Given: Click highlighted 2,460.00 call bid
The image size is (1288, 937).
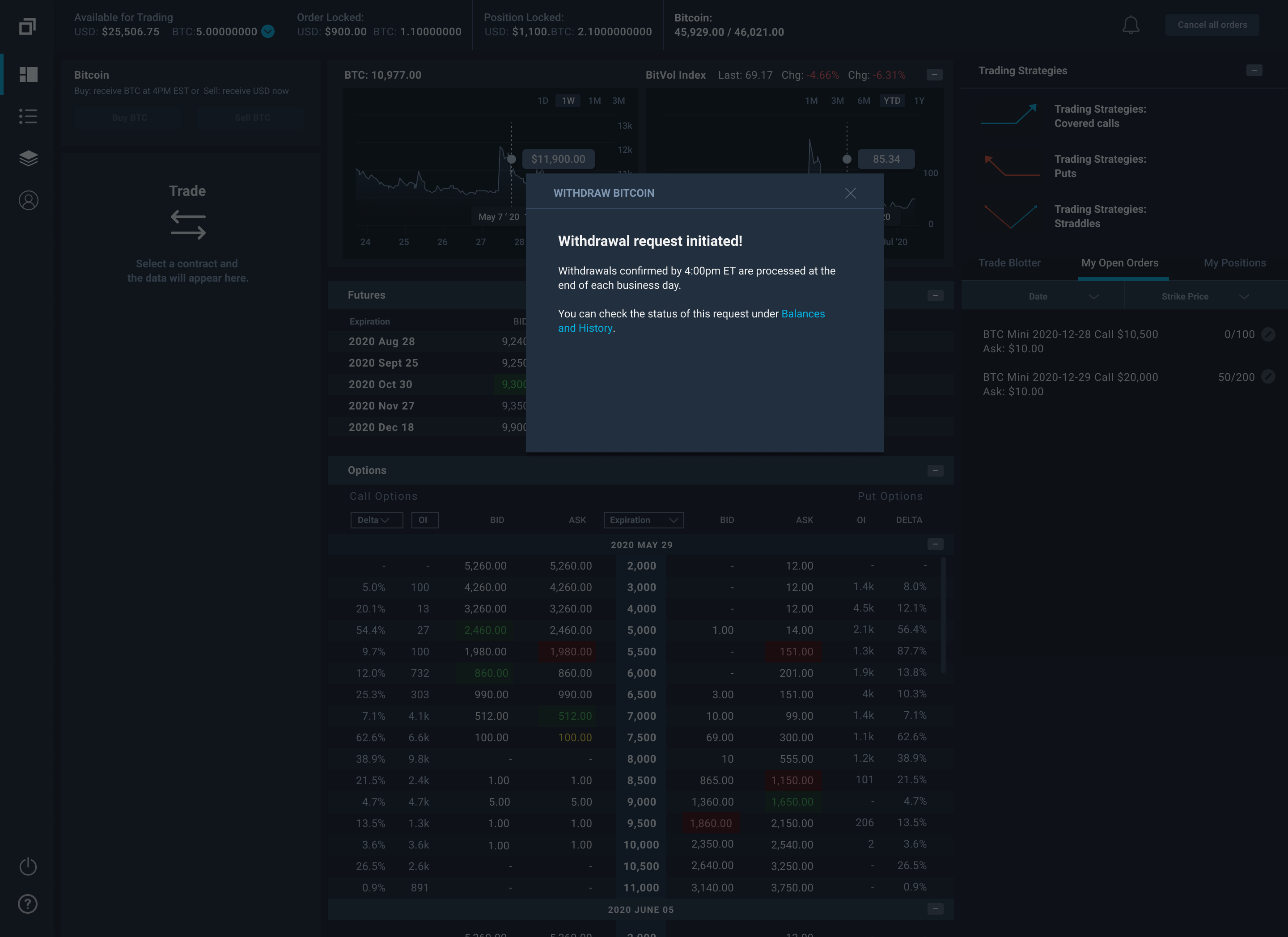Looking at the screenshot, I should tap(485, 630).
